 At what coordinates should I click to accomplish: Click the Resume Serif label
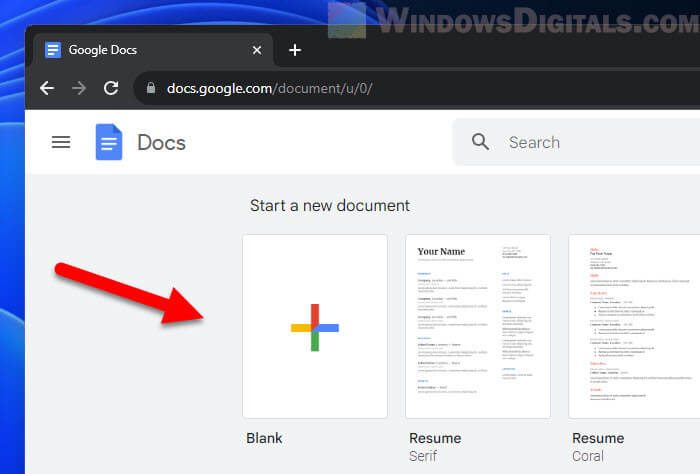[x=435, y=447]
